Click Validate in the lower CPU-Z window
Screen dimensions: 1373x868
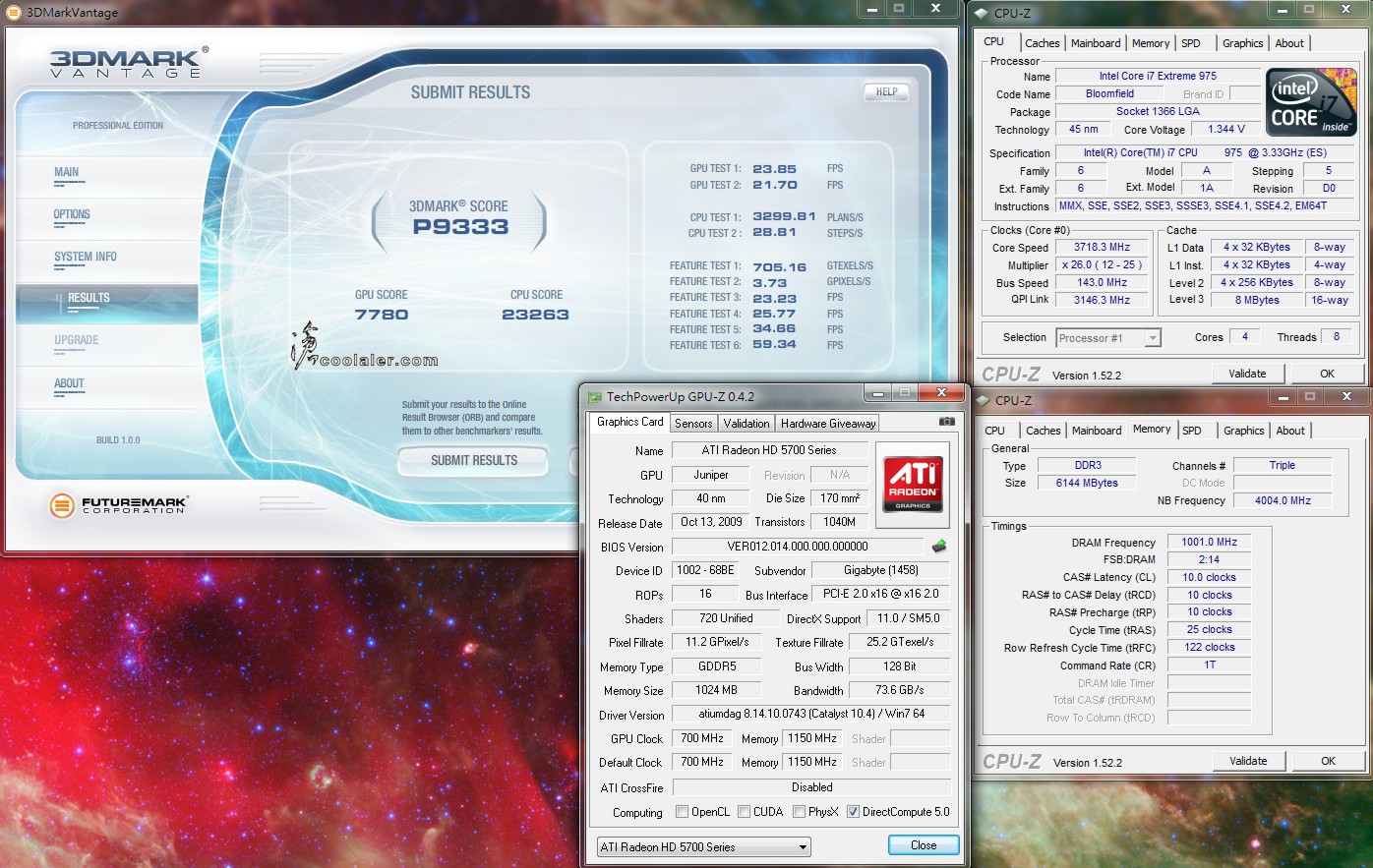tap(1248, 761)
